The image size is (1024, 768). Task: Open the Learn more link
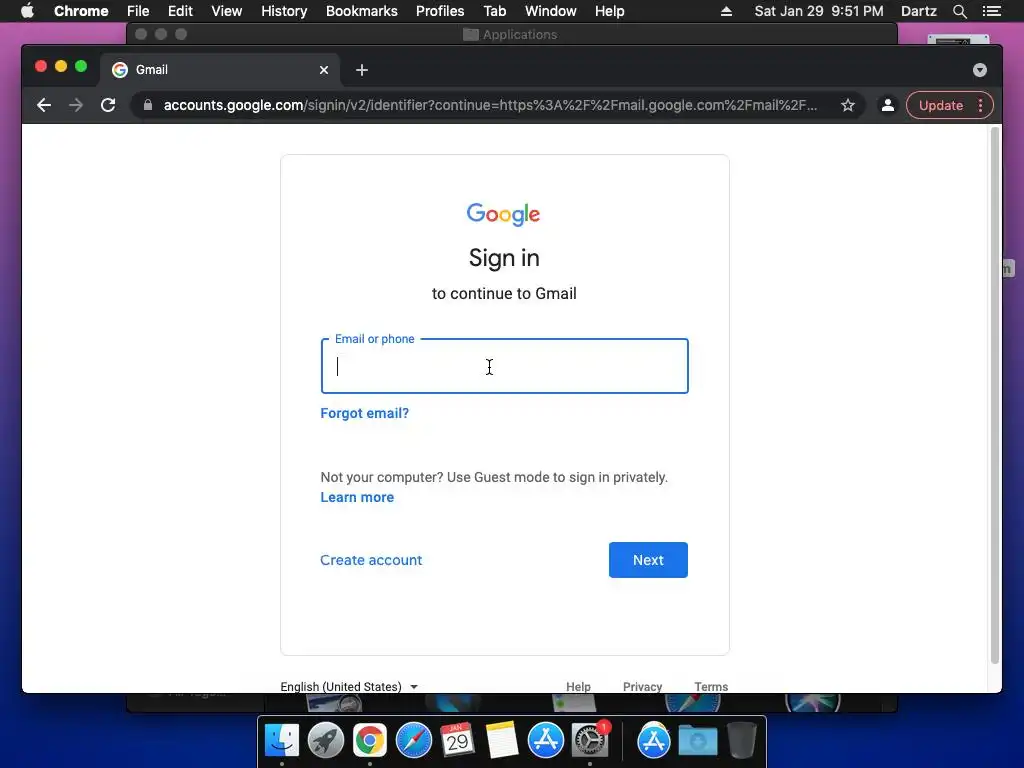[357, 497]
